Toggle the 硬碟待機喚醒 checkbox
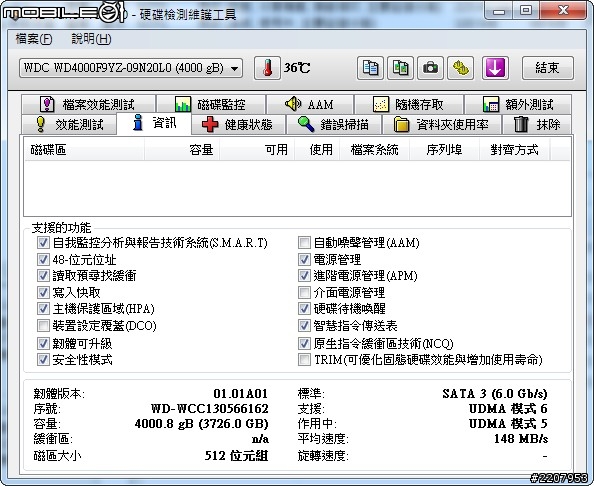Viewport: 594px width, 486px height. click(304, 308)
